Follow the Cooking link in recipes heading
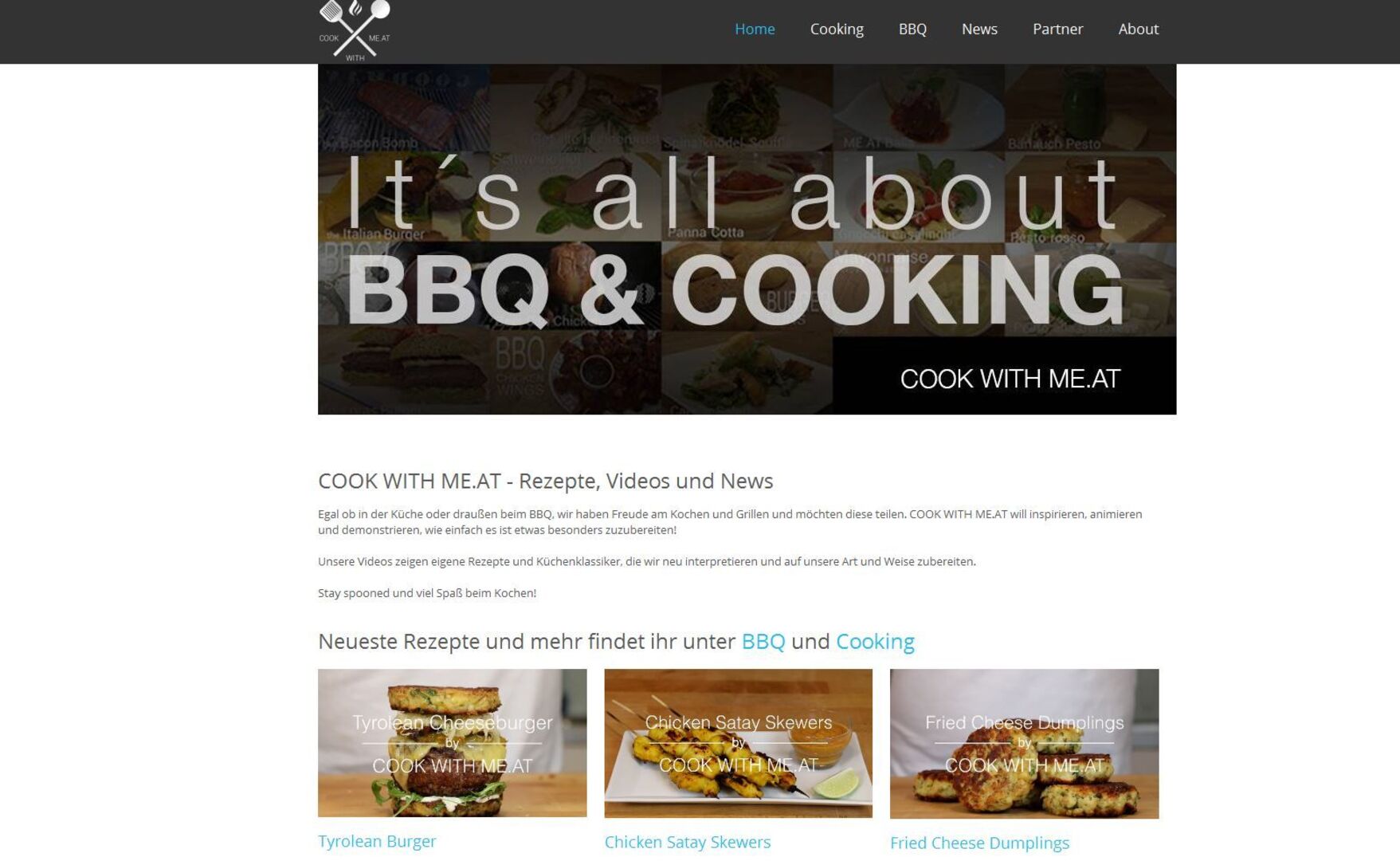Screen dimensions: 1400x861 coord(875,642)
